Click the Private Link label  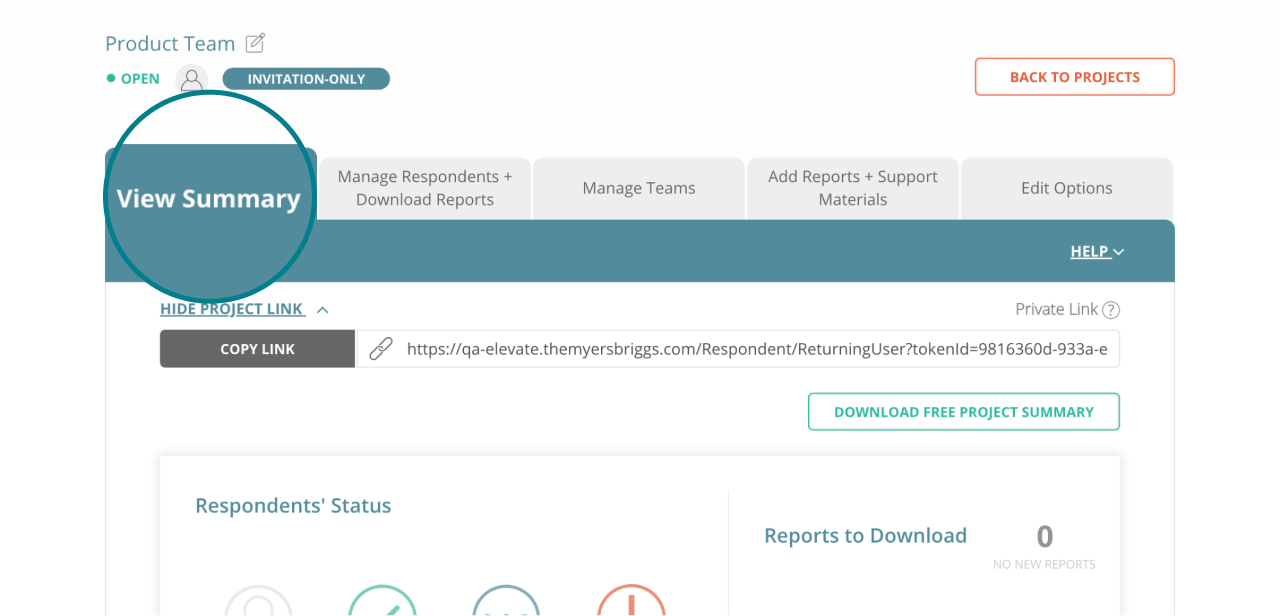coord(1056,310)
